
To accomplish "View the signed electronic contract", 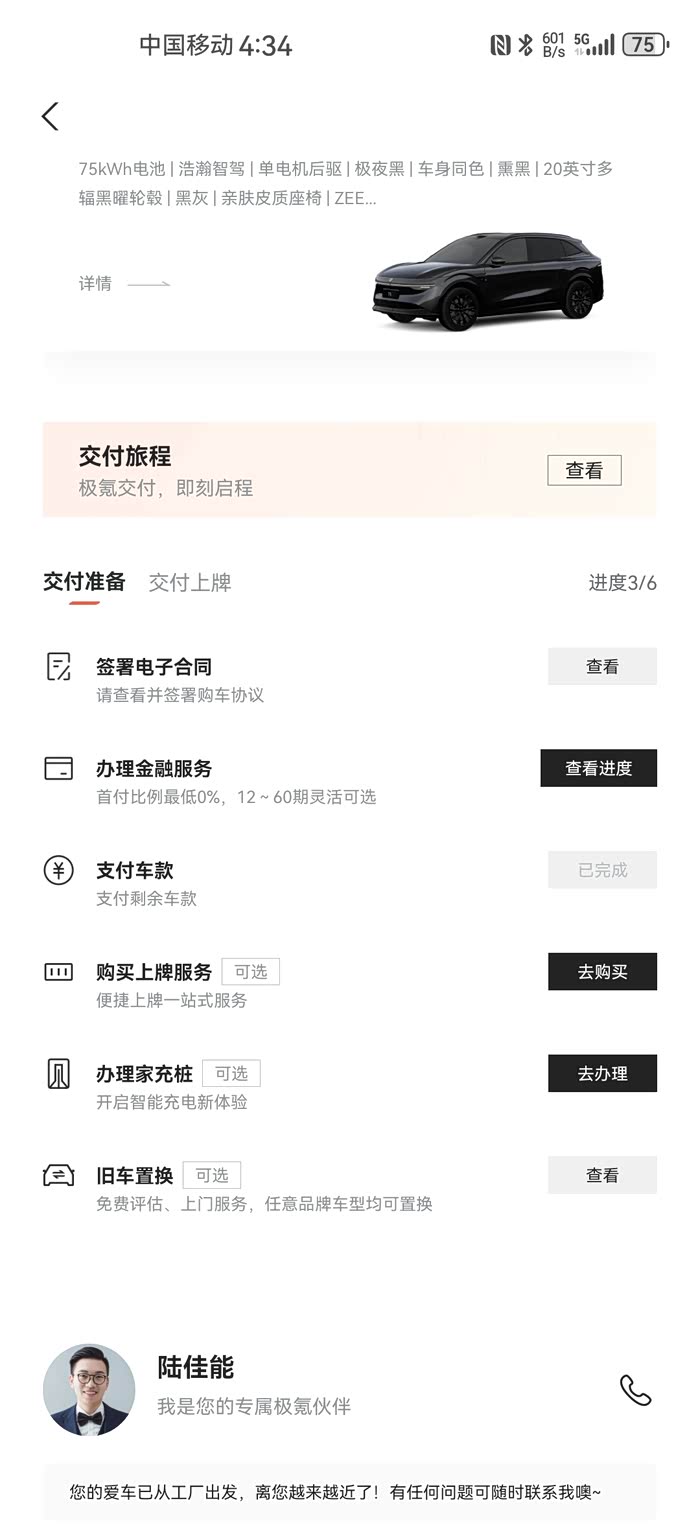I will click(x=602, y=667).
